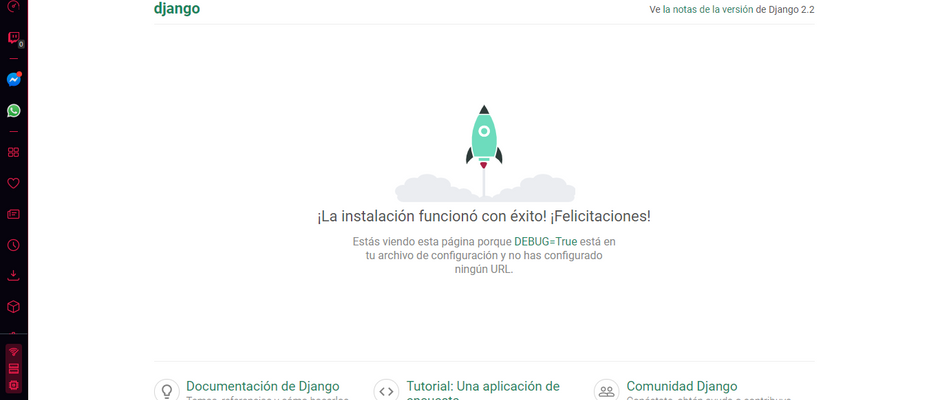
Task: Click the community people icon
Action: pos(607,391)
